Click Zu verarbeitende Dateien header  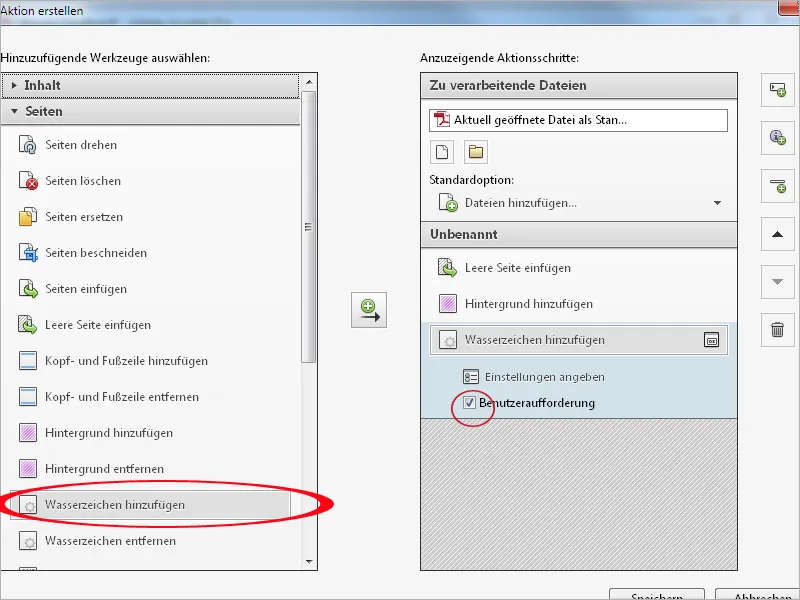tap(579, 86)
